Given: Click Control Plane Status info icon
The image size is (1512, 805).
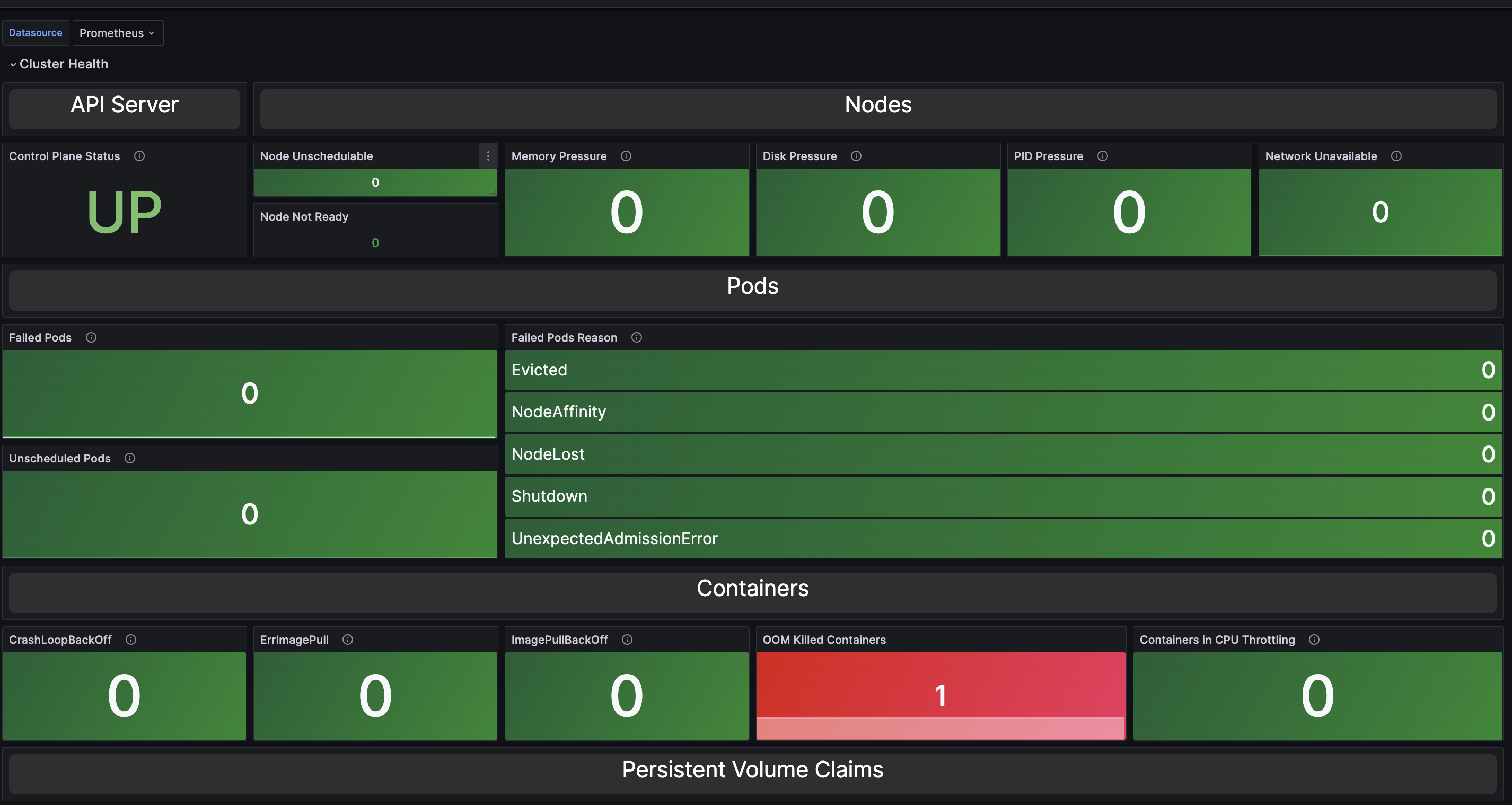Looking at the screenshot, I should [x=139, y=156].
